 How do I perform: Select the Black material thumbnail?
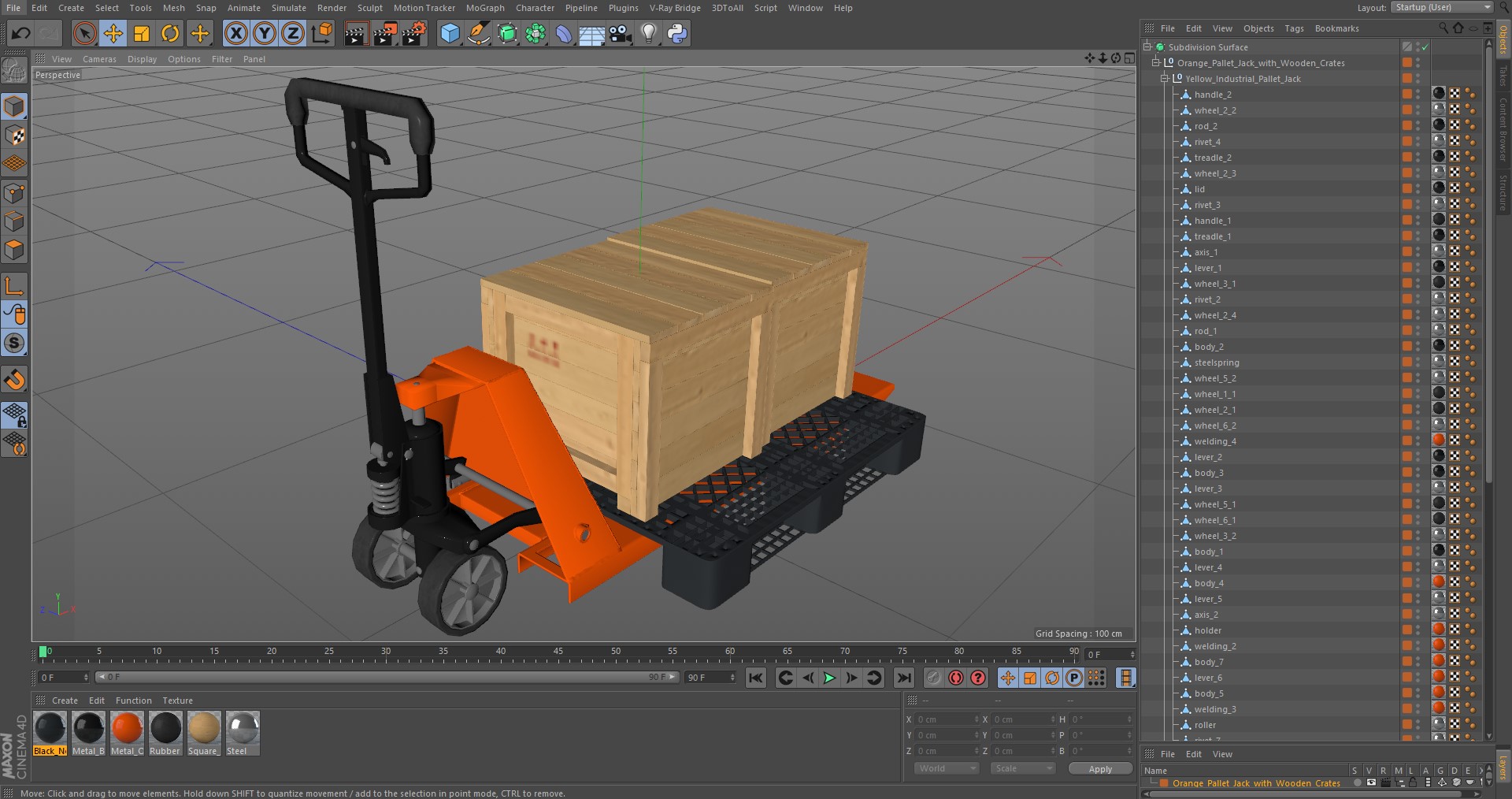[50, 733]
